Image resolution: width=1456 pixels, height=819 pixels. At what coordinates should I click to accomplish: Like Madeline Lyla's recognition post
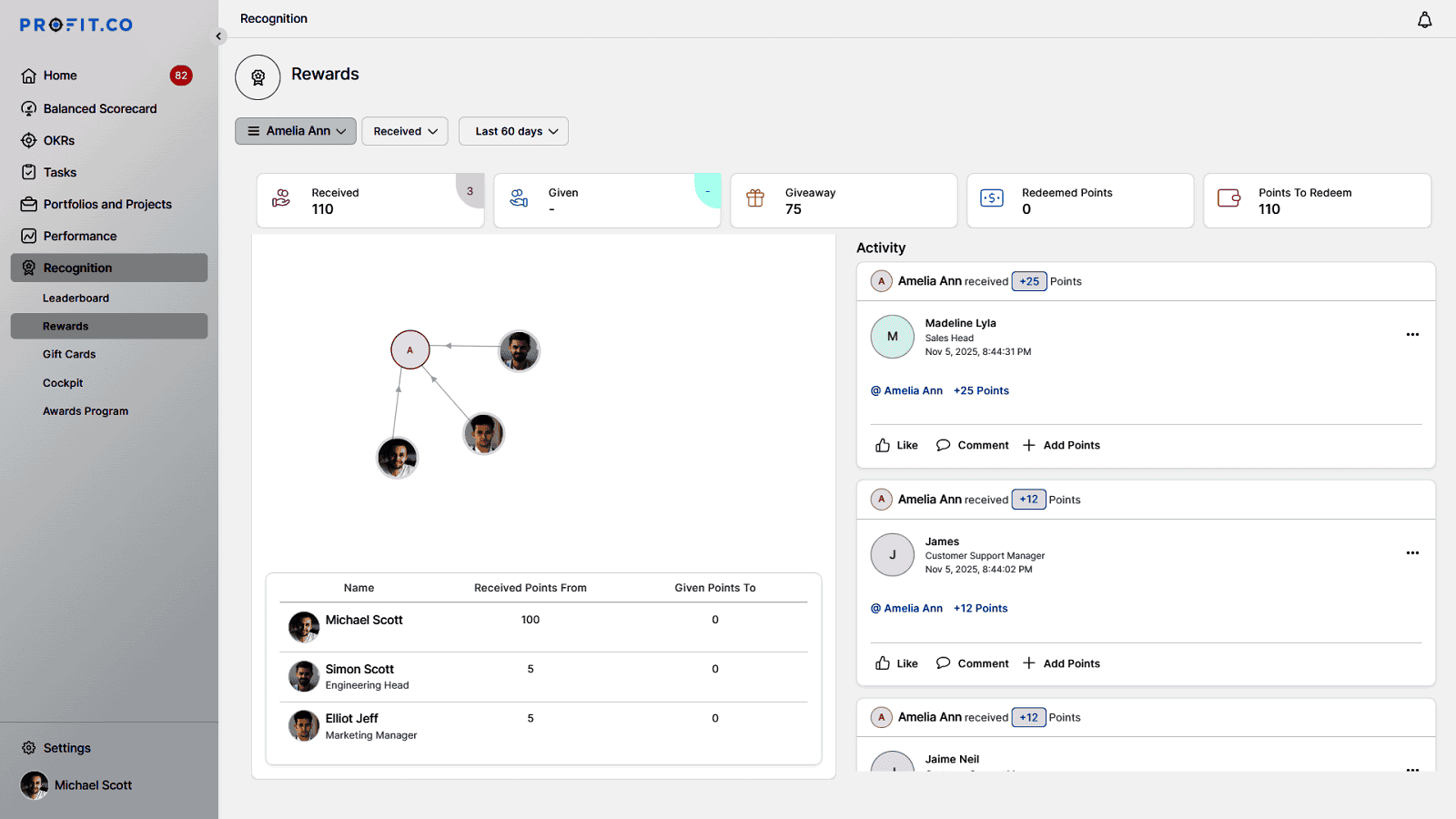pyautogui.click(x=896, y=445)
